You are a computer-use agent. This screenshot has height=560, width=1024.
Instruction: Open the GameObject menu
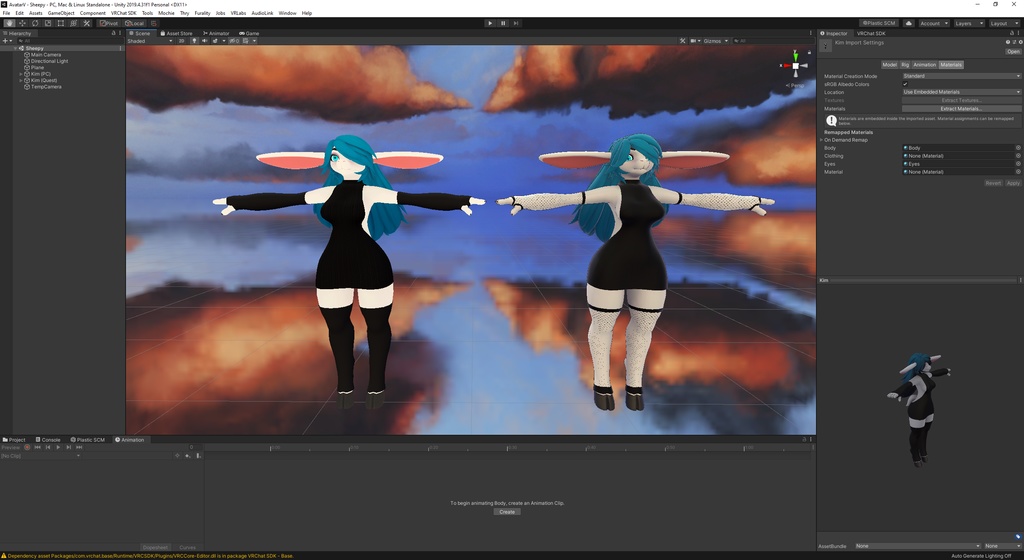[61, 13]
